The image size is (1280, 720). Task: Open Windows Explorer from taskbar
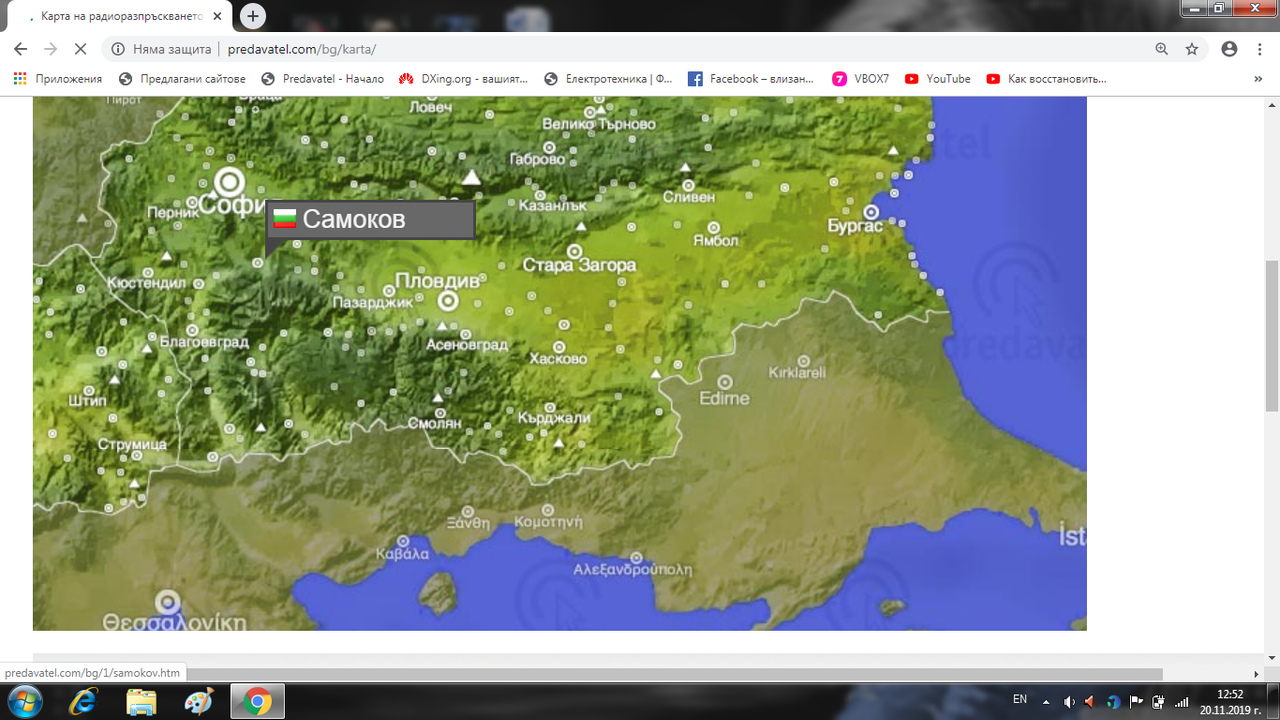point(141,701)
